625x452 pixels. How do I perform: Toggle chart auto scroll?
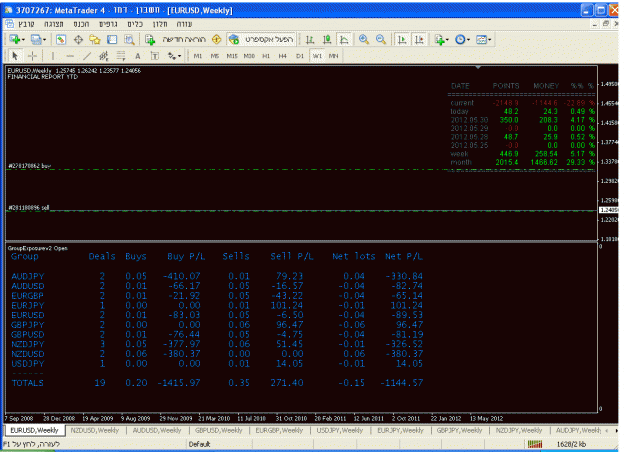tap(402, 39)
